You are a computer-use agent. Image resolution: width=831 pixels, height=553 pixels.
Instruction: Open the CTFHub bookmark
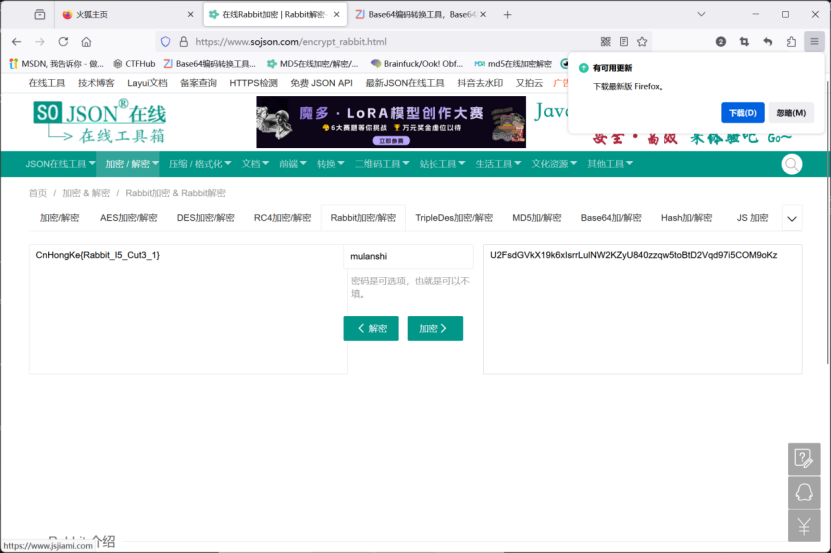(x=134, y=64)
